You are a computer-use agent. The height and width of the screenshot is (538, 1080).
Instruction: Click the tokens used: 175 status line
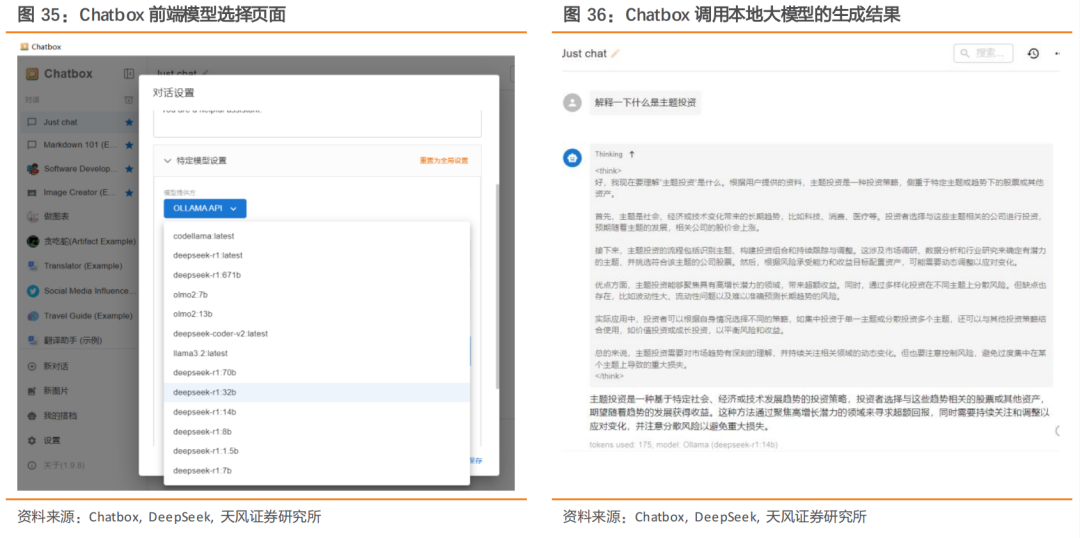click(683, 444)
